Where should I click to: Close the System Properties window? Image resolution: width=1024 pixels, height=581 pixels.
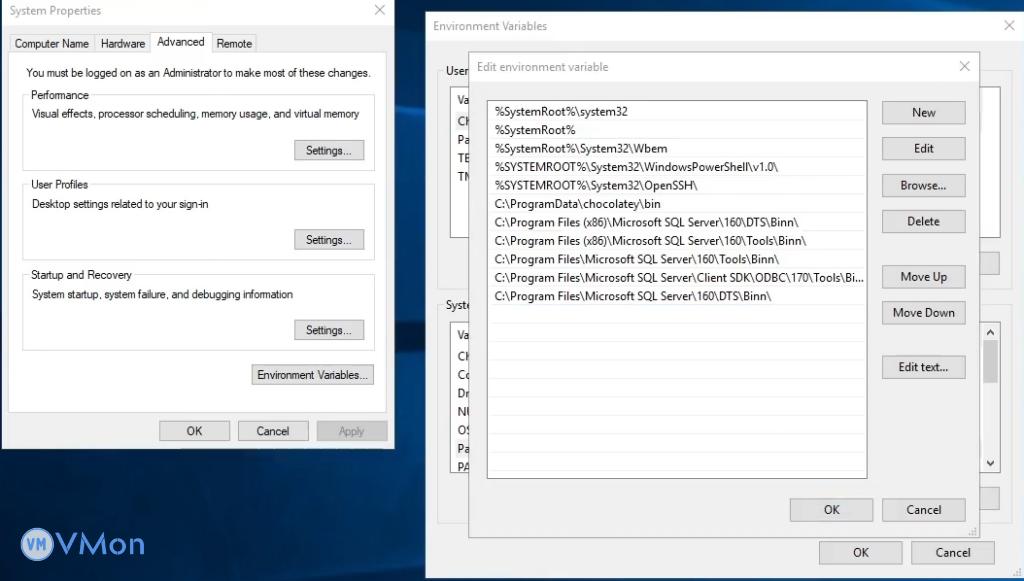coord(379,10)
